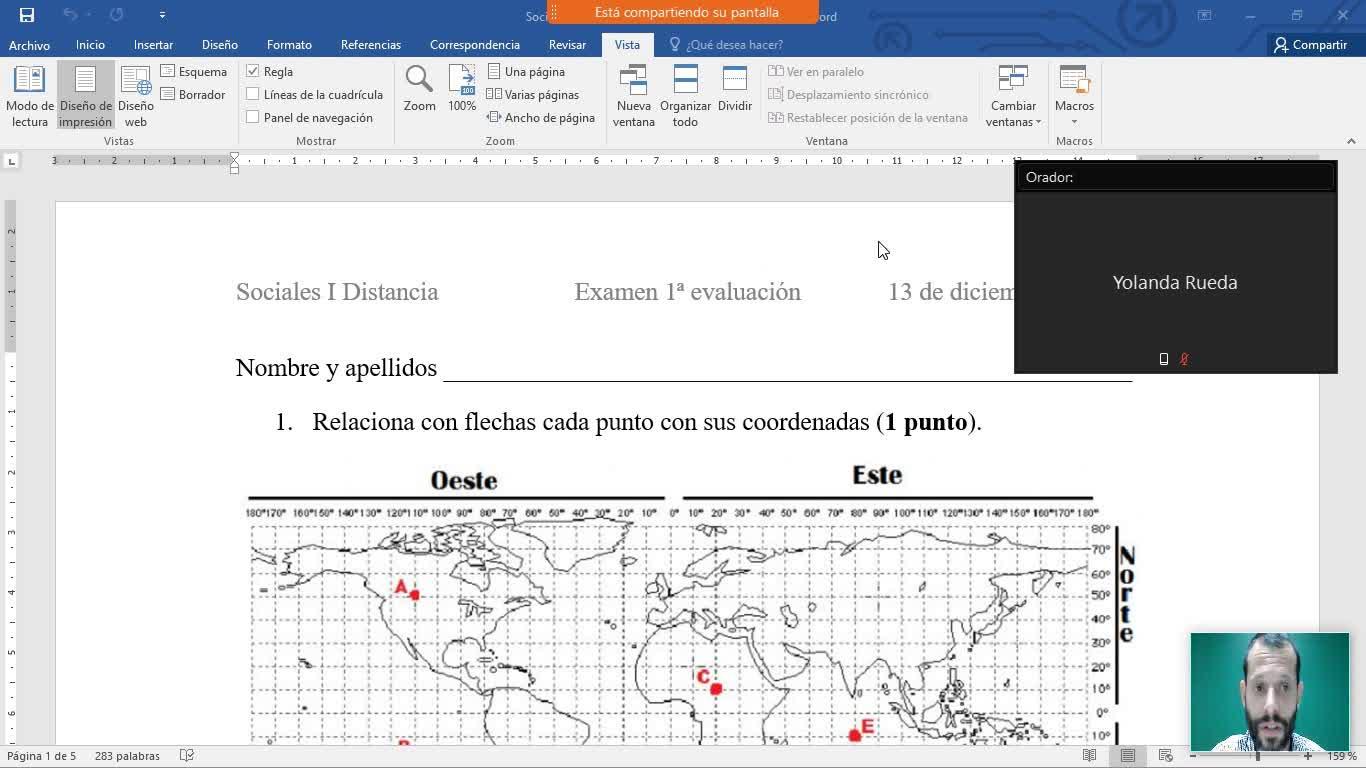Select Diseño web view

click(136, 96)
